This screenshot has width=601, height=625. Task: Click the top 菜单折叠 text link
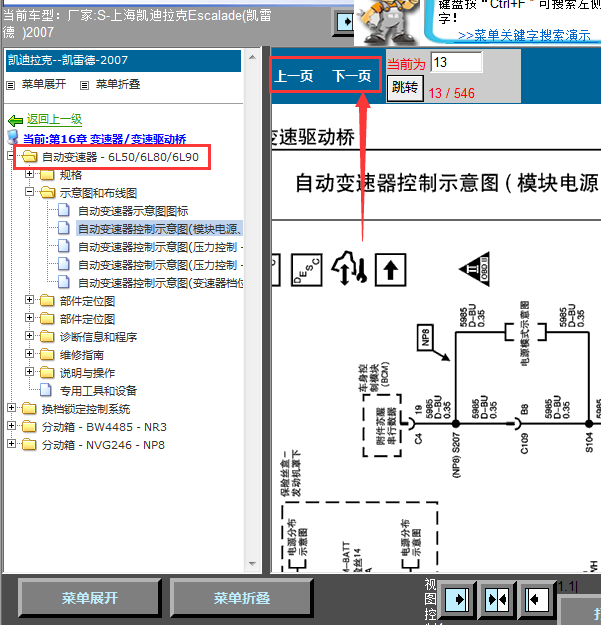click(118, 84)
